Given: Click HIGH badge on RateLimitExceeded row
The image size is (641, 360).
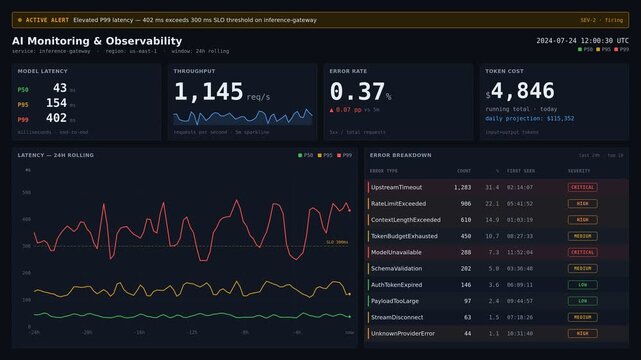Looking at the screenshot, I should (x=583, y=203).
